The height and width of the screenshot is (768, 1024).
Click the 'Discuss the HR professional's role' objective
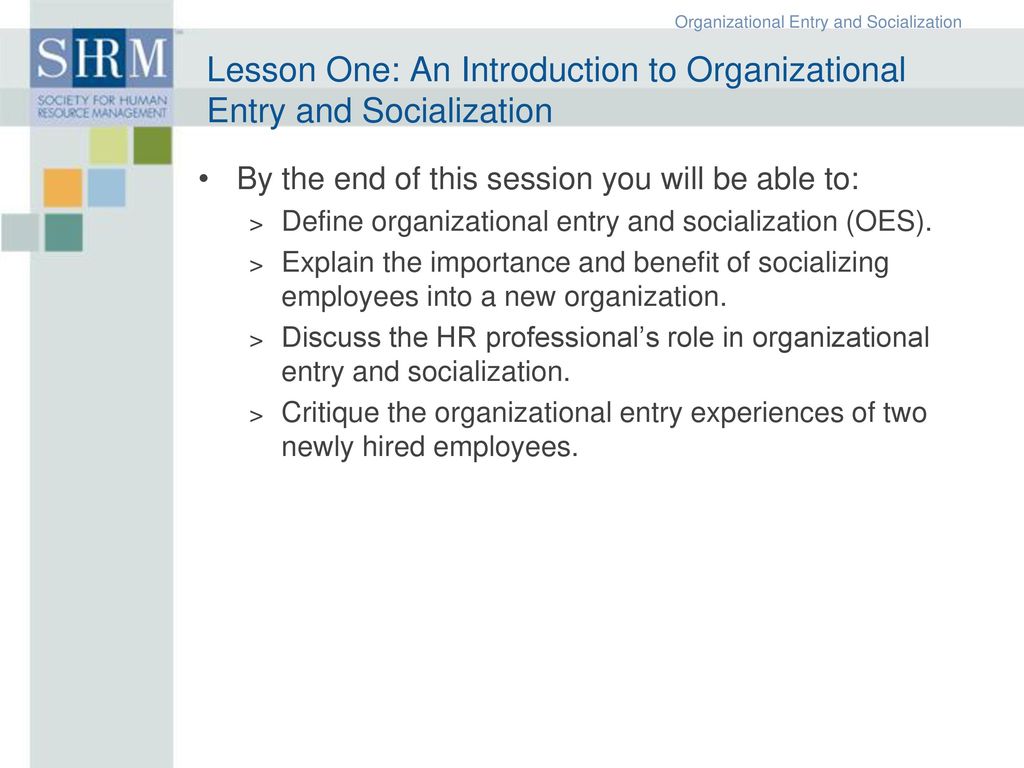(x=605, y=355)
